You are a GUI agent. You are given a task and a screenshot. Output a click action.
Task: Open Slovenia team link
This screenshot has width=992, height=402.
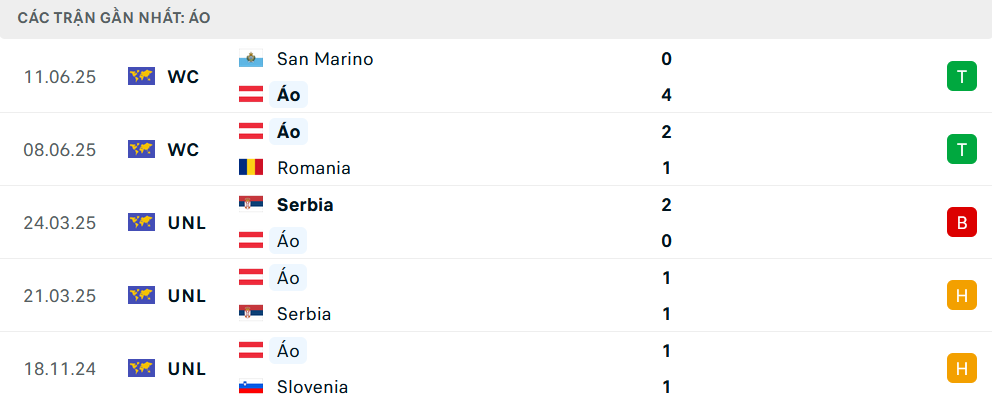click(313, 387)
